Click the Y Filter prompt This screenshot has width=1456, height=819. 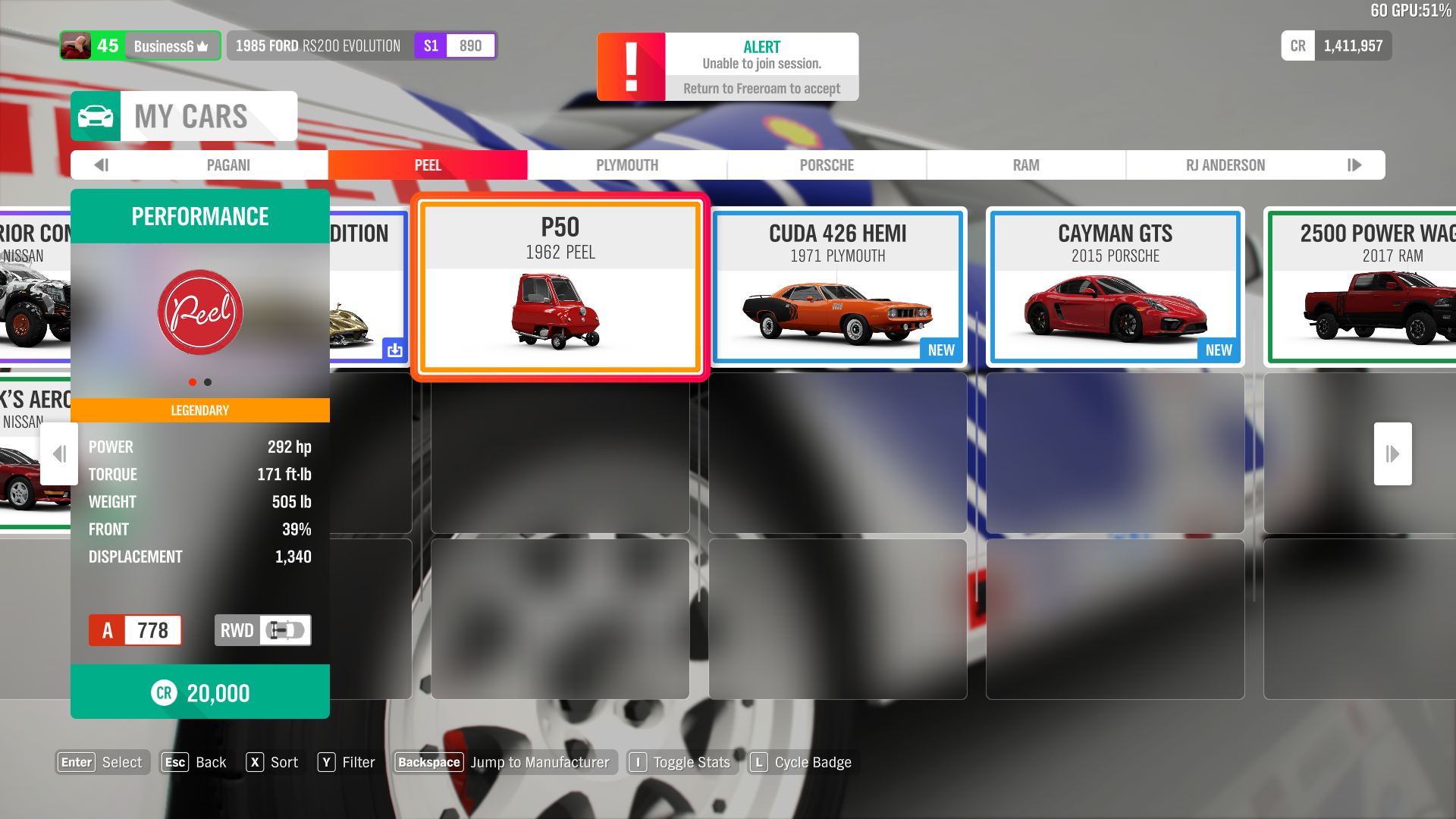tap(347, 762)
